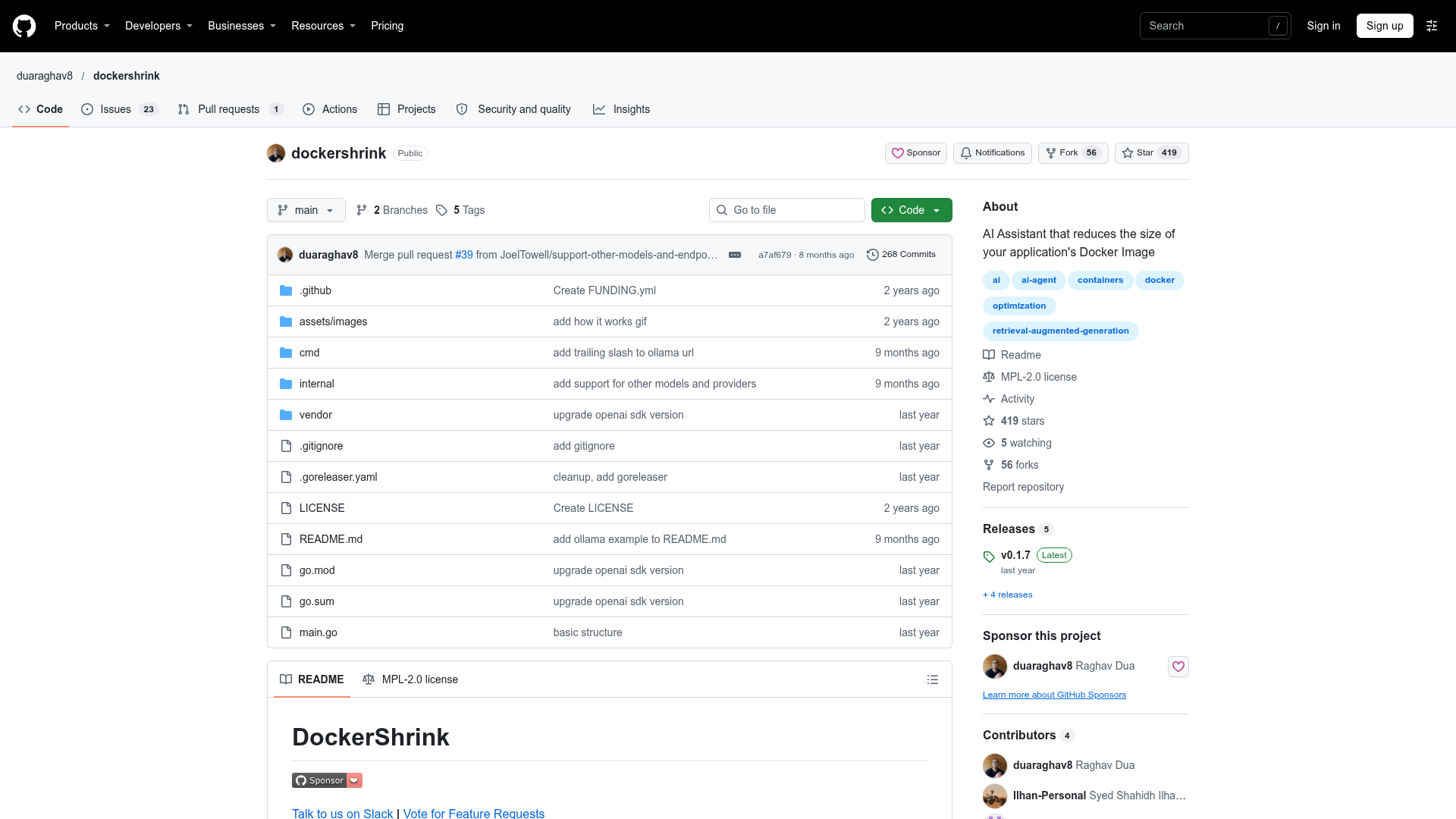Click the docker topic tag
Screen dimensions: 1456x819
coord(1159,281)
